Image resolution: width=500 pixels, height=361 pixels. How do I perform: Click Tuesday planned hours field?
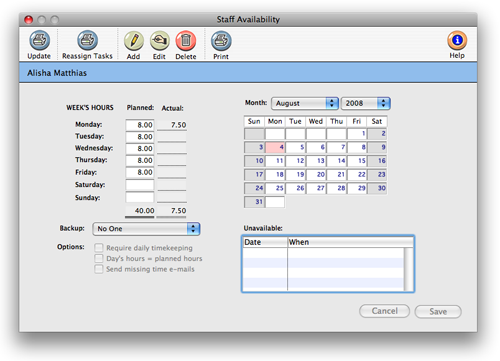pos(140,137)
